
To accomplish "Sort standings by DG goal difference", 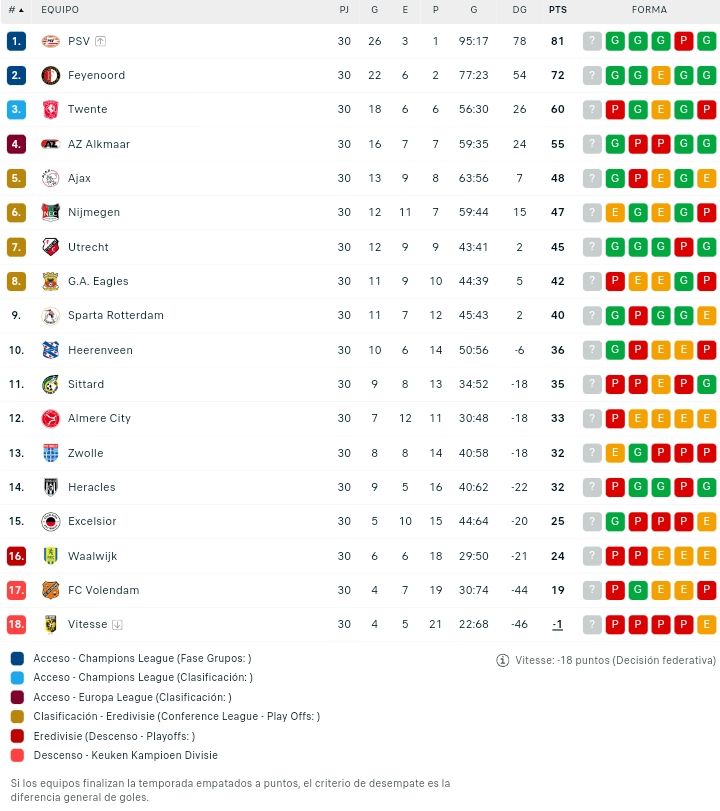I will pos(519,9).
